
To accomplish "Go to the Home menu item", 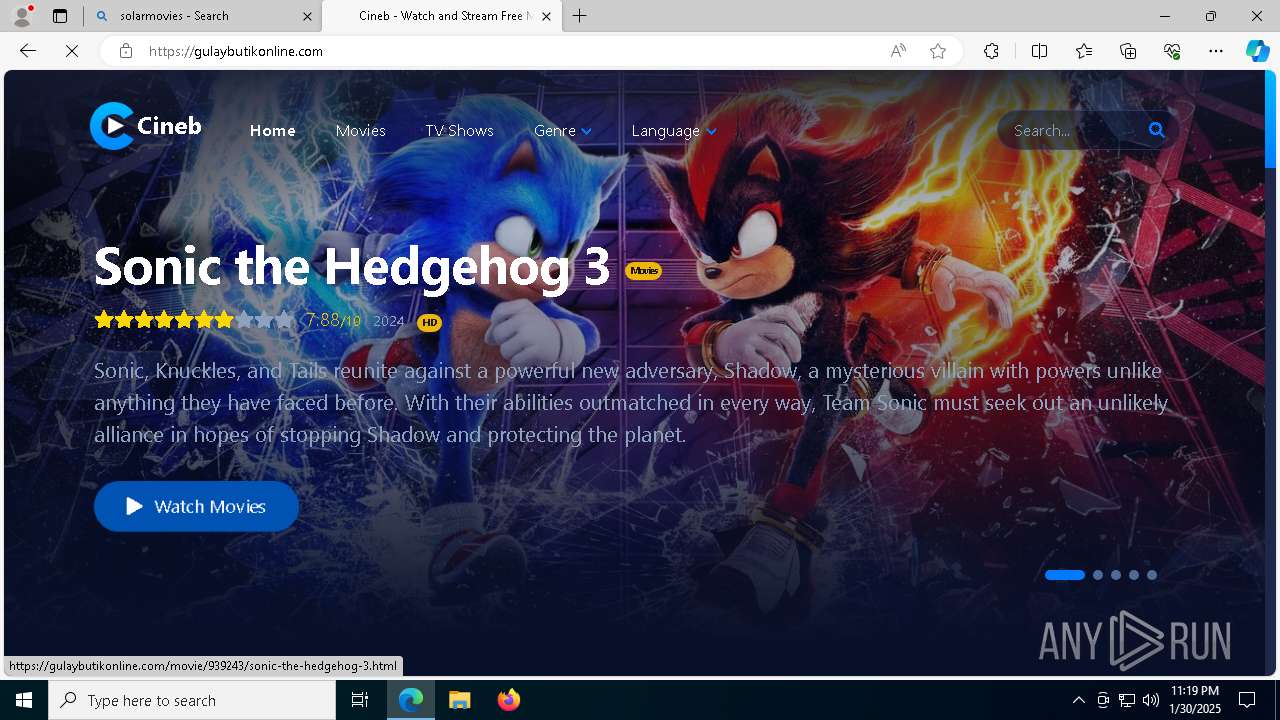I will coord(273,130).
